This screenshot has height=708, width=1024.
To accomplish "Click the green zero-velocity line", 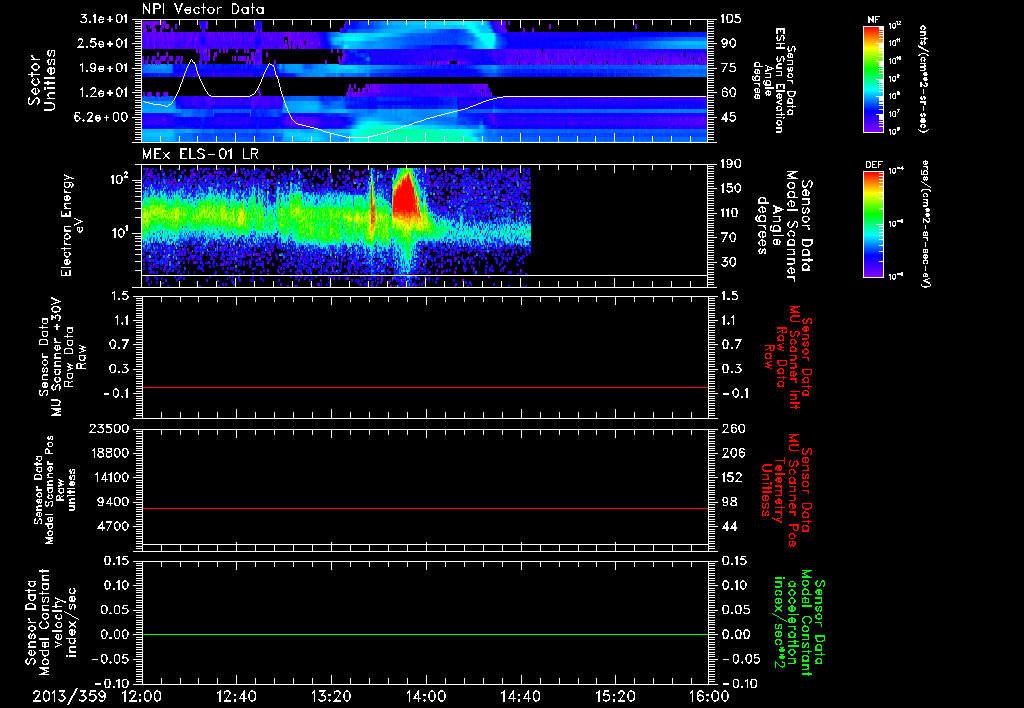I will 425,634.
